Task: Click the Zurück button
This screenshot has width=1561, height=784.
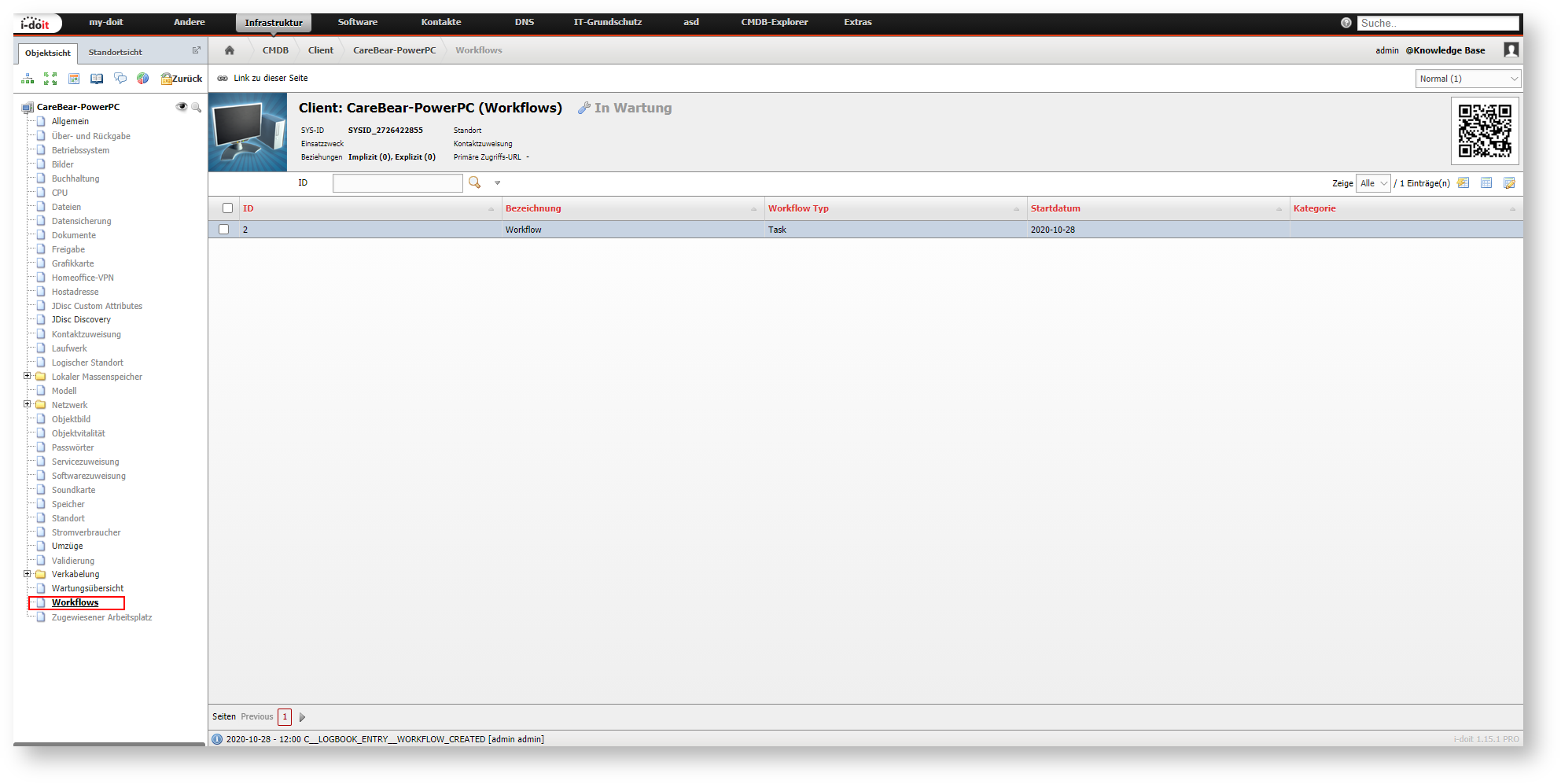Action: coord(182,79)
